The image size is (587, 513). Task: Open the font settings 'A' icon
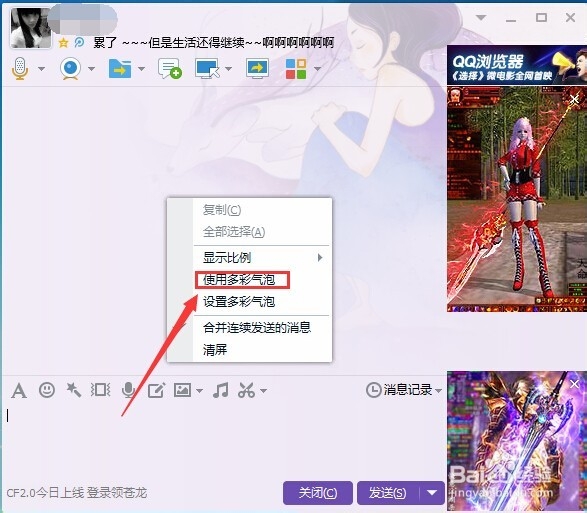point(19,391)
